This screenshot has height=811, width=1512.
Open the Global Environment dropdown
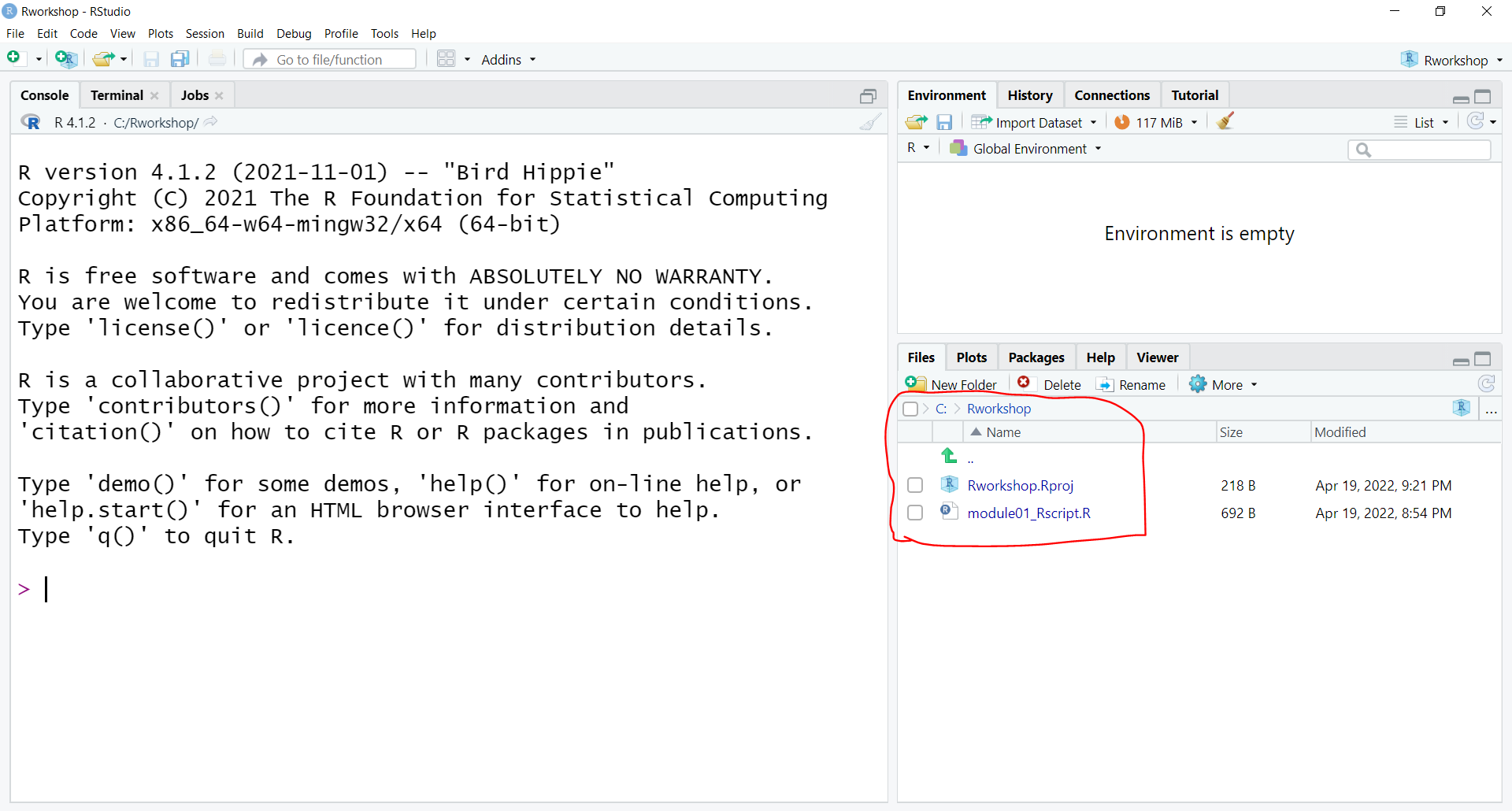point(1025,148)
